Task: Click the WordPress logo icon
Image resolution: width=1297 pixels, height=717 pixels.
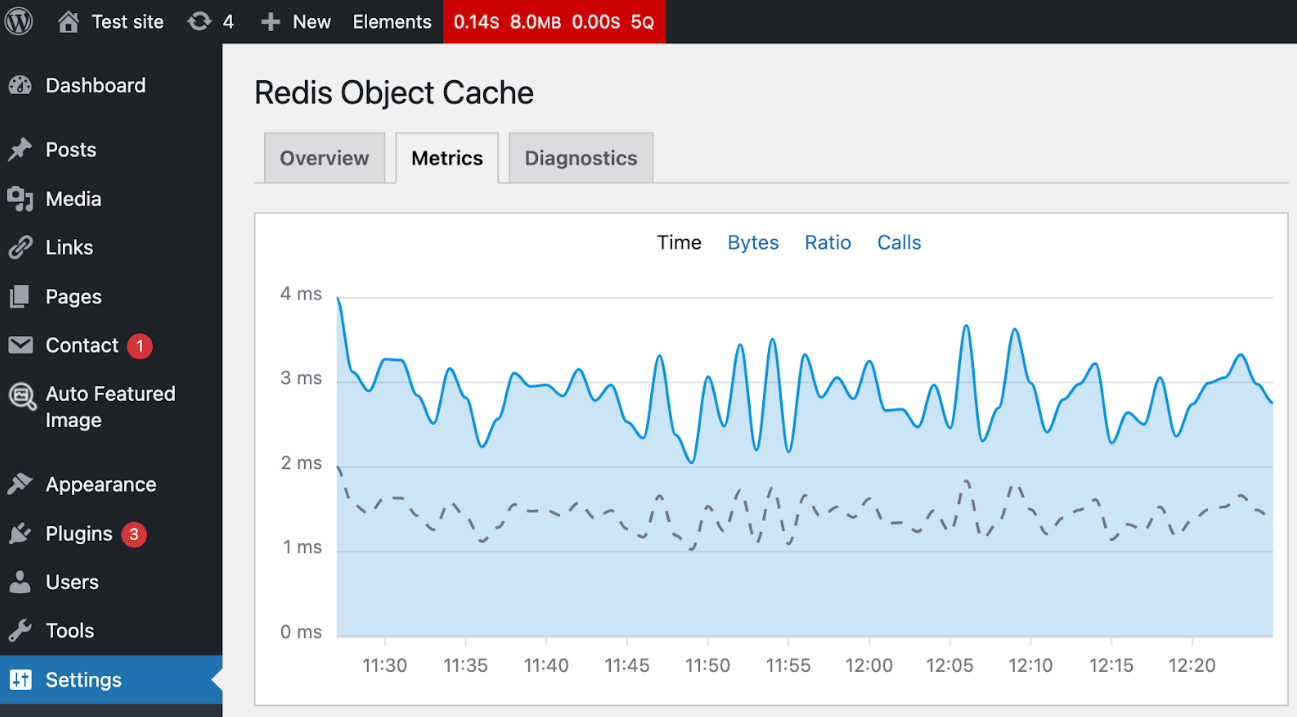Action: 19,21
